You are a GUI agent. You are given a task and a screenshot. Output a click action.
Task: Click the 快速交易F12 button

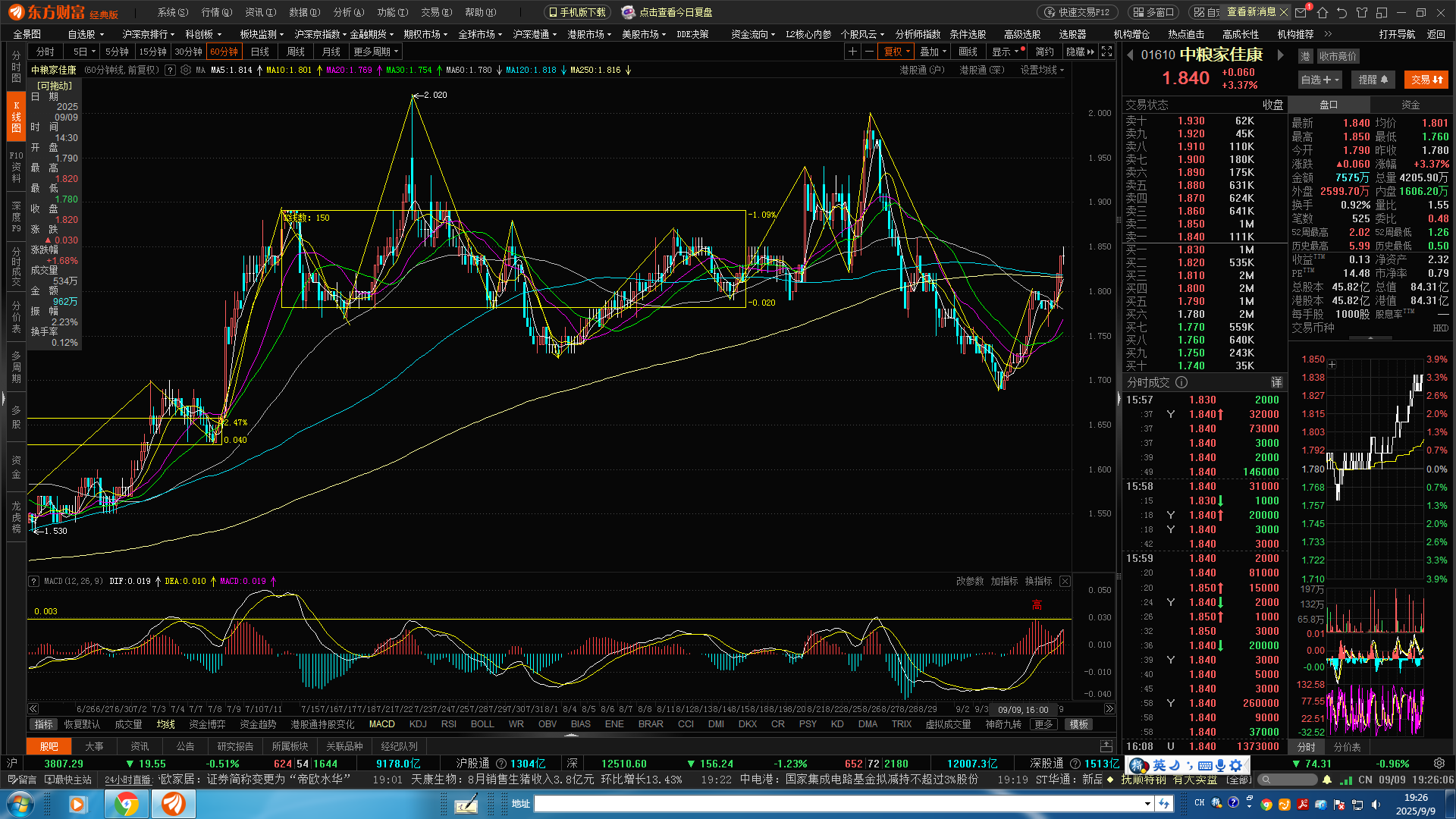tap(1077, 12)
